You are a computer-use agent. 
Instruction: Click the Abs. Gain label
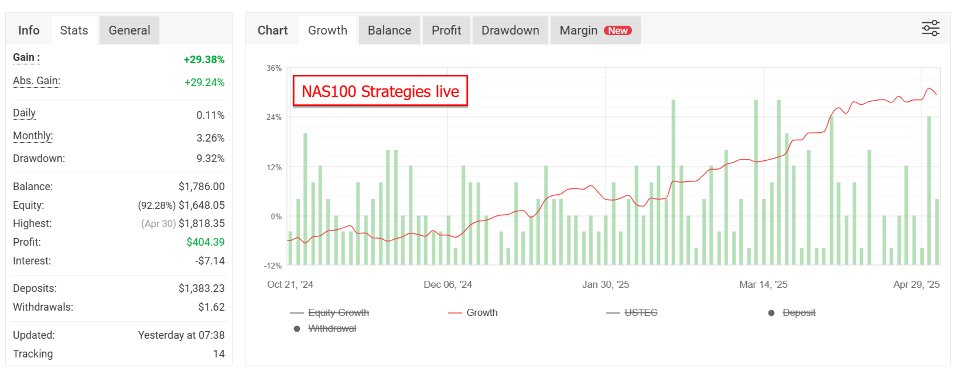[37, 81]
